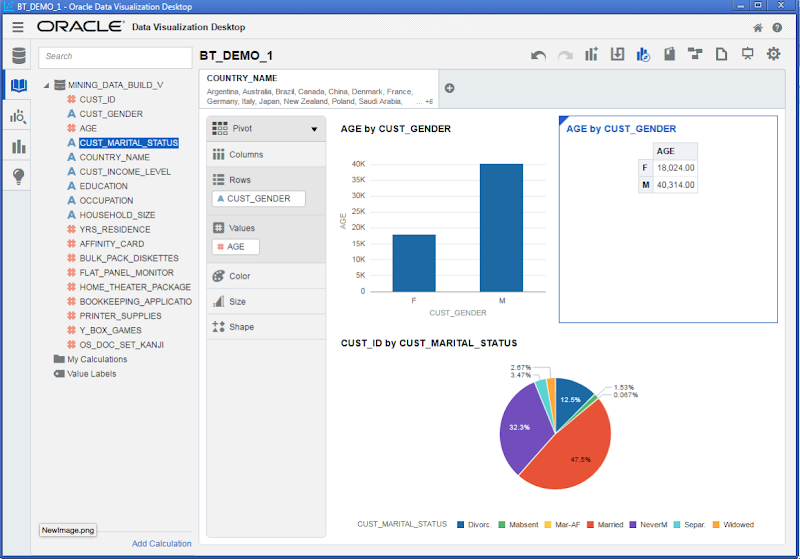Click the Add Data Source icon
Viewport: 800px width, 559px height.
[617, 54]
